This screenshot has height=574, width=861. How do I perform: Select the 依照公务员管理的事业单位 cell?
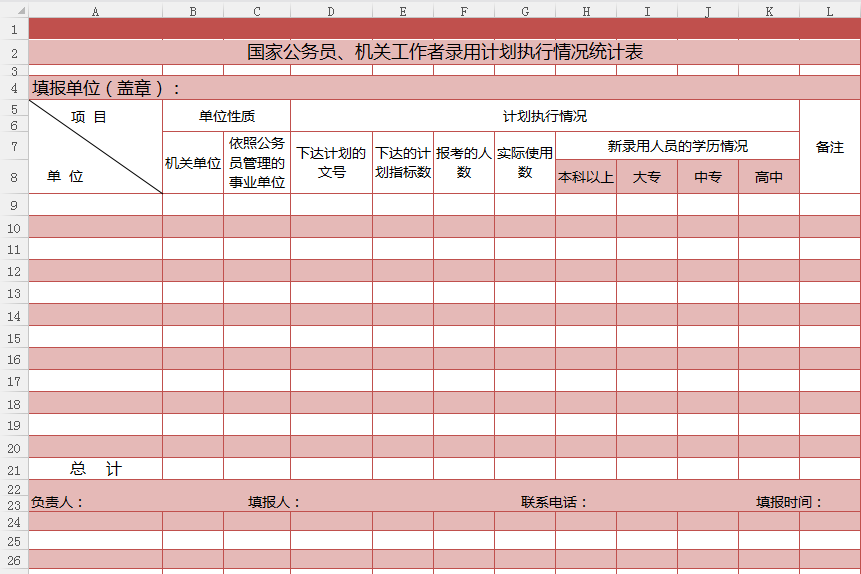pyautogui.click(x=257, y=163)
